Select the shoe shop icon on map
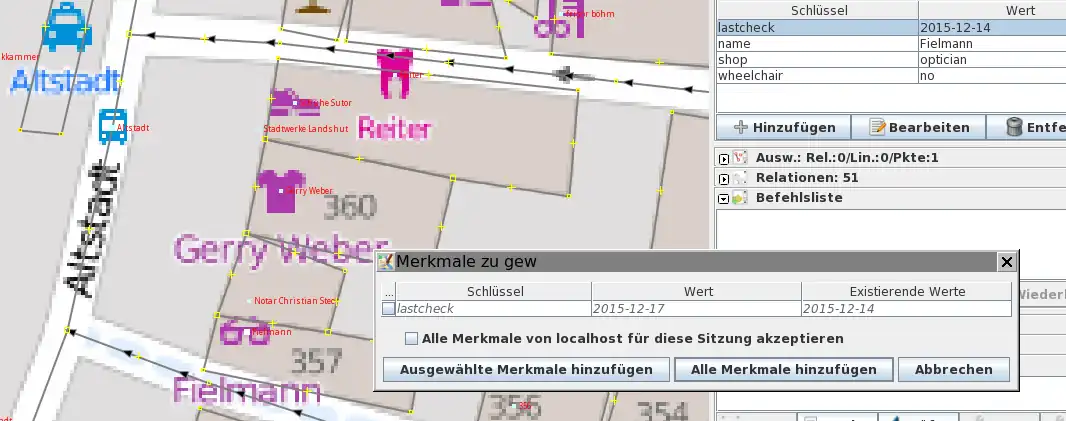 285,101
